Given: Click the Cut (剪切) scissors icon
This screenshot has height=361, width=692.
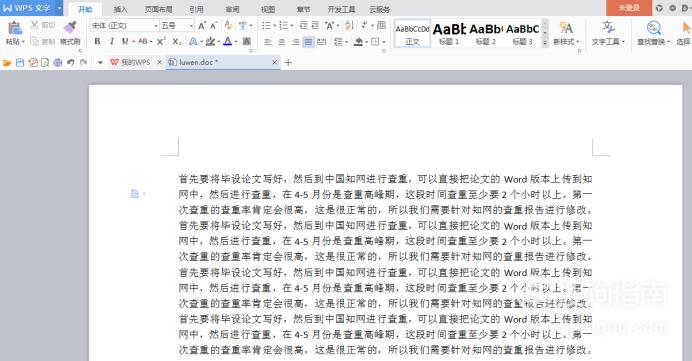Looking at the screenshot, I should pyautogui.click(x=34, y=25).
